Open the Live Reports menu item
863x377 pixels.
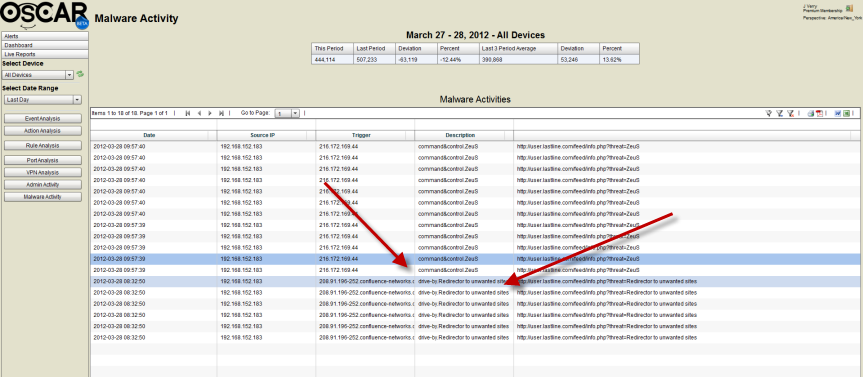click(45, 54)
